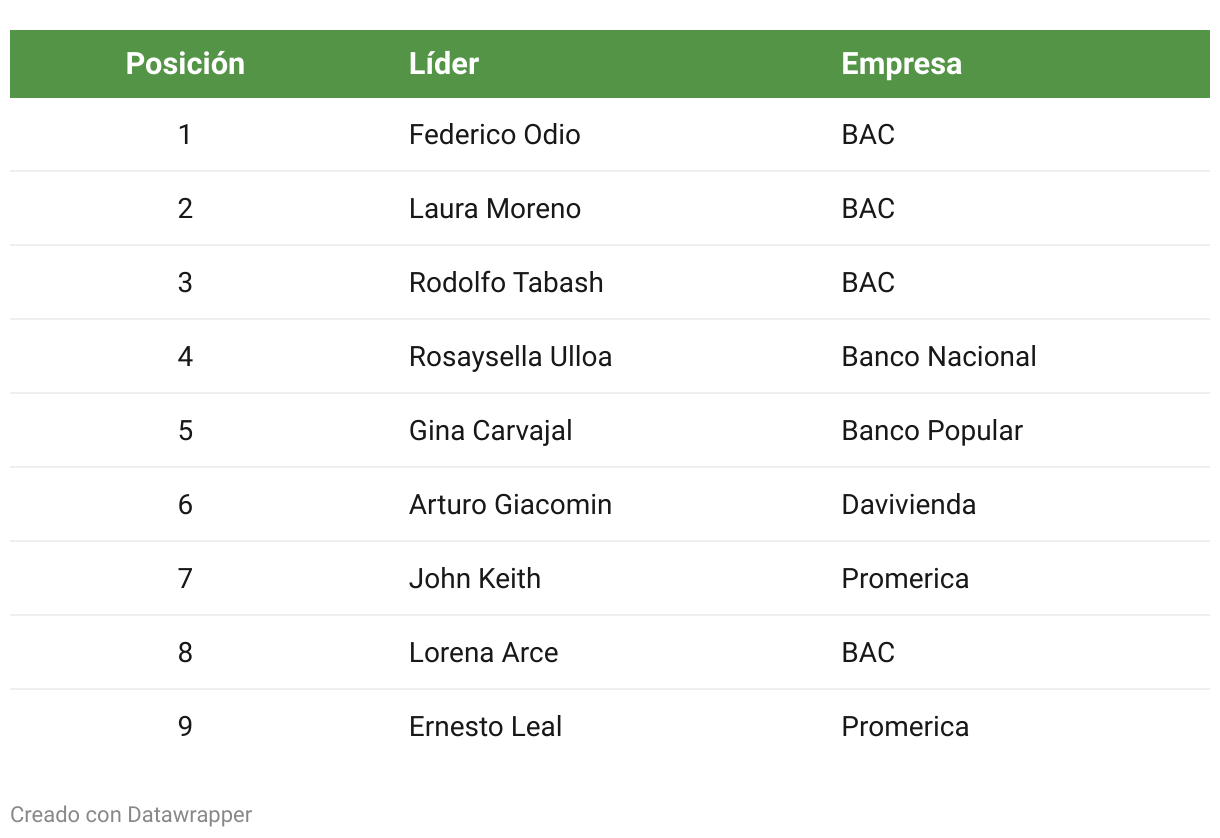
Task: Select position number 5 cell
Action: tap(185, 431)
